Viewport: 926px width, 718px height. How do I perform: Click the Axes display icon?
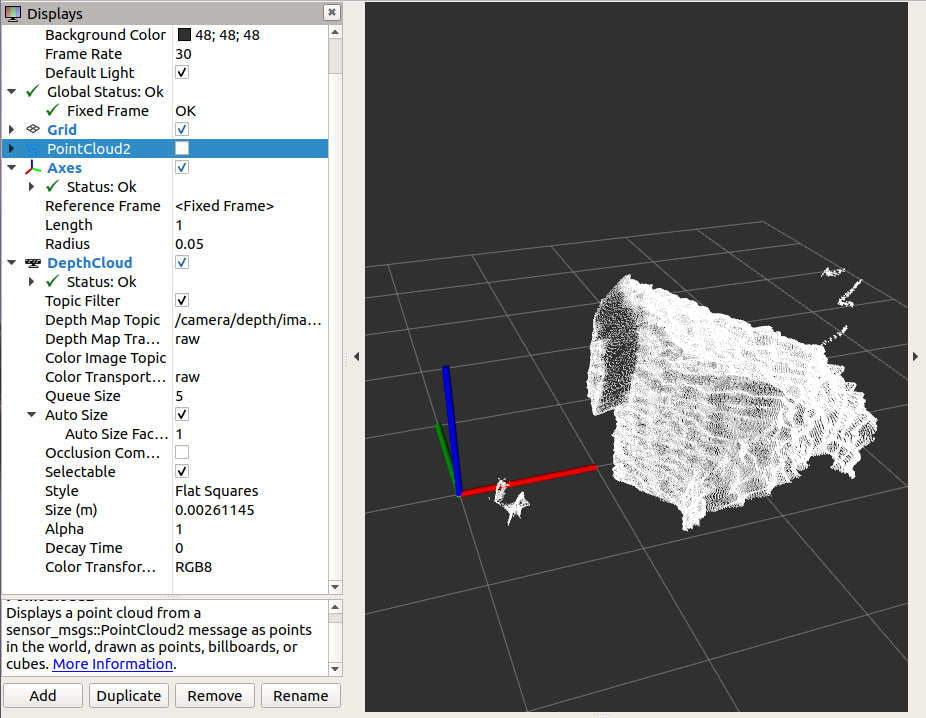[x=33, y=168]
